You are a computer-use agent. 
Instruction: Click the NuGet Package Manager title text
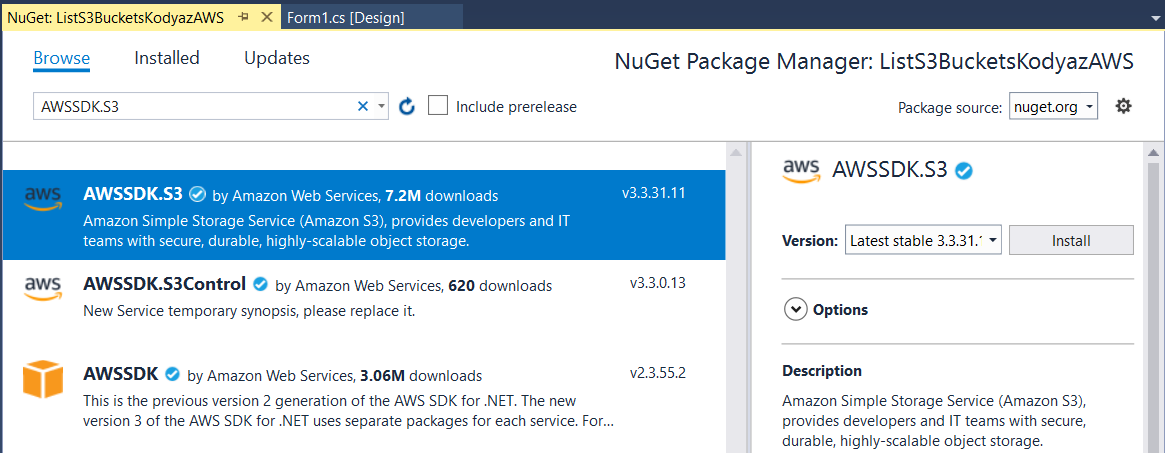(874, 62)
